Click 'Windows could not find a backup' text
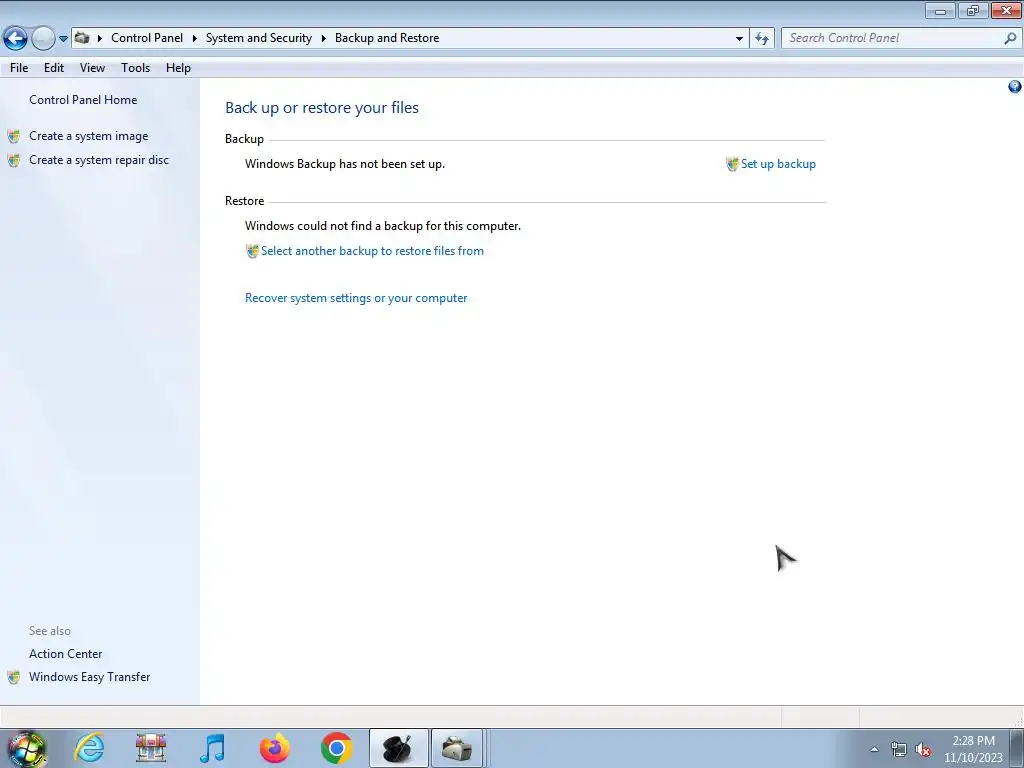 coord(383,226)
